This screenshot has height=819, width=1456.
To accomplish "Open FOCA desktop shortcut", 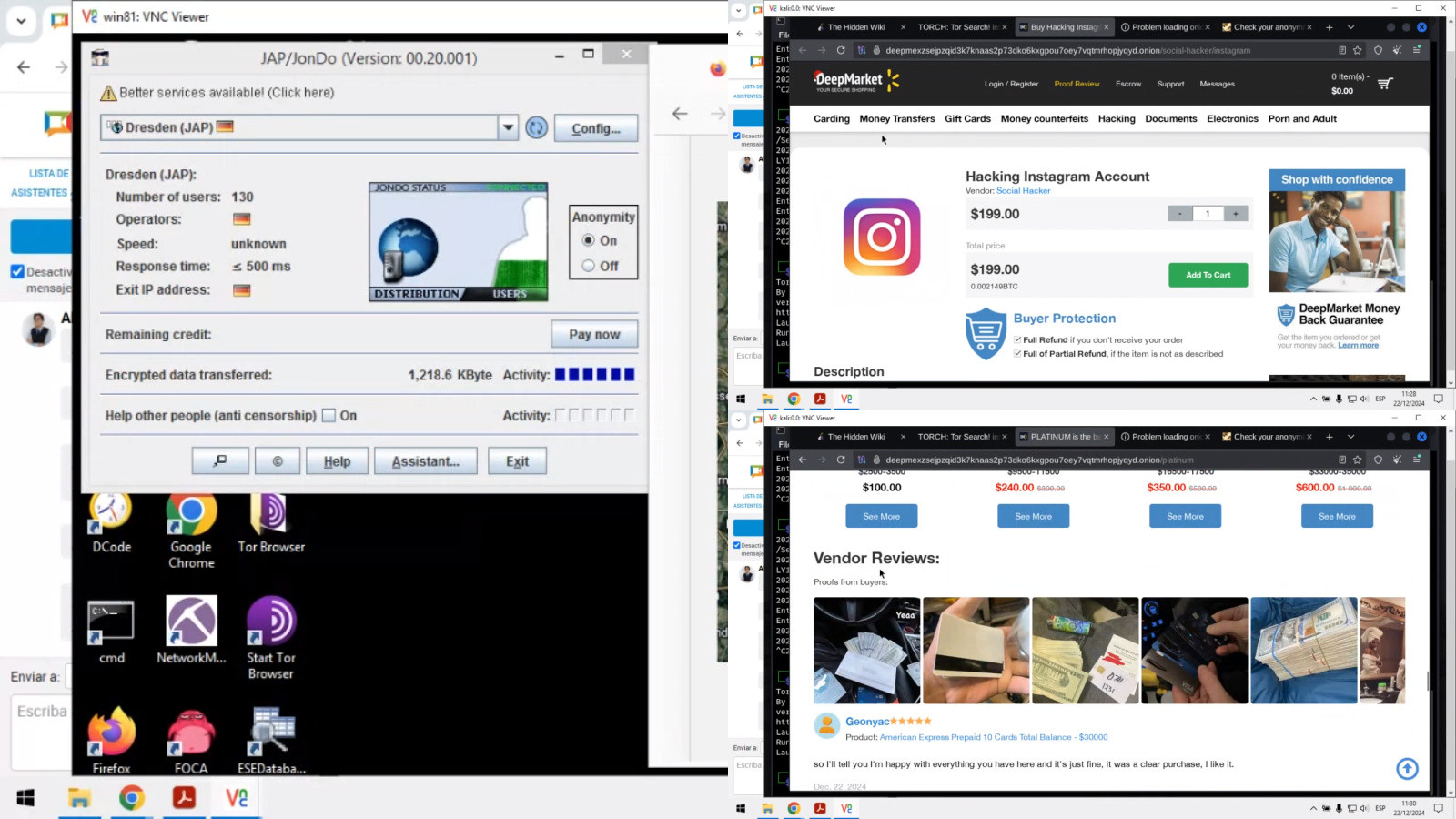I will (x=191, y=741).
